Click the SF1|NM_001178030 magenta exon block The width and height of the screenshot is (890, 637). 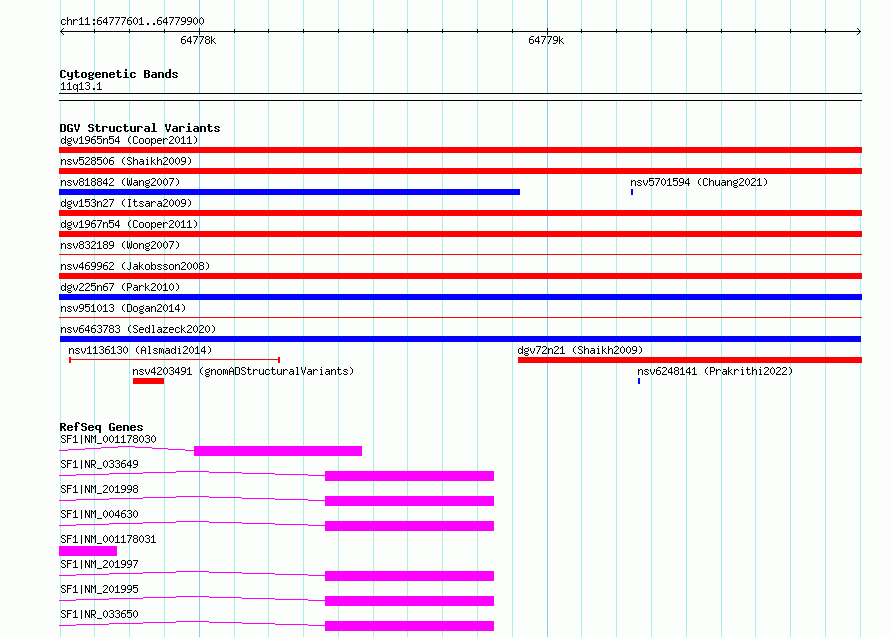click(278, 451)
